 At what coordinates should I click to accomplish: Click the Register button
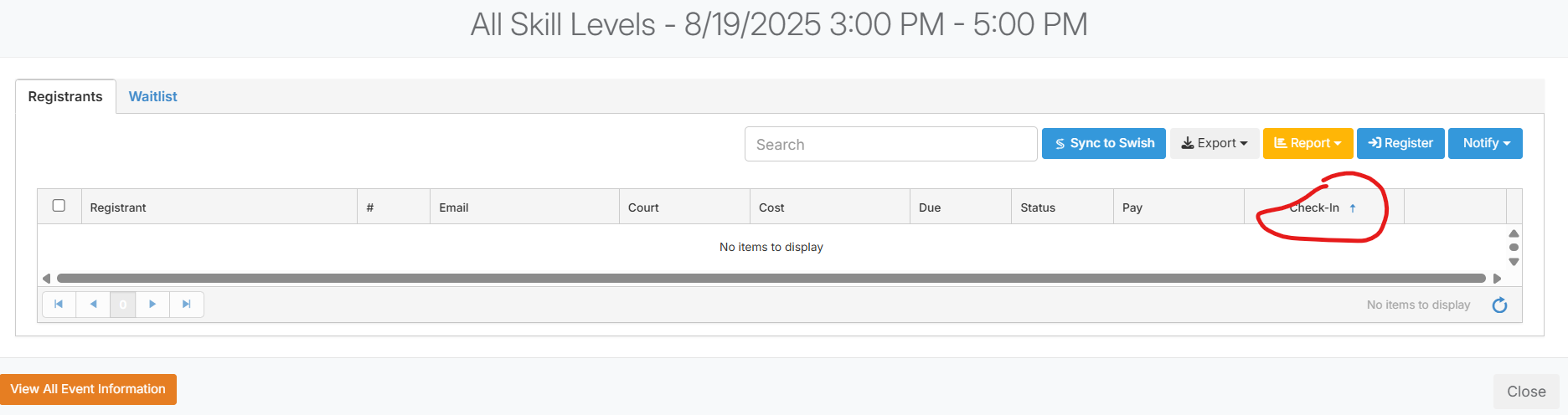click(x=1400, y=143)
